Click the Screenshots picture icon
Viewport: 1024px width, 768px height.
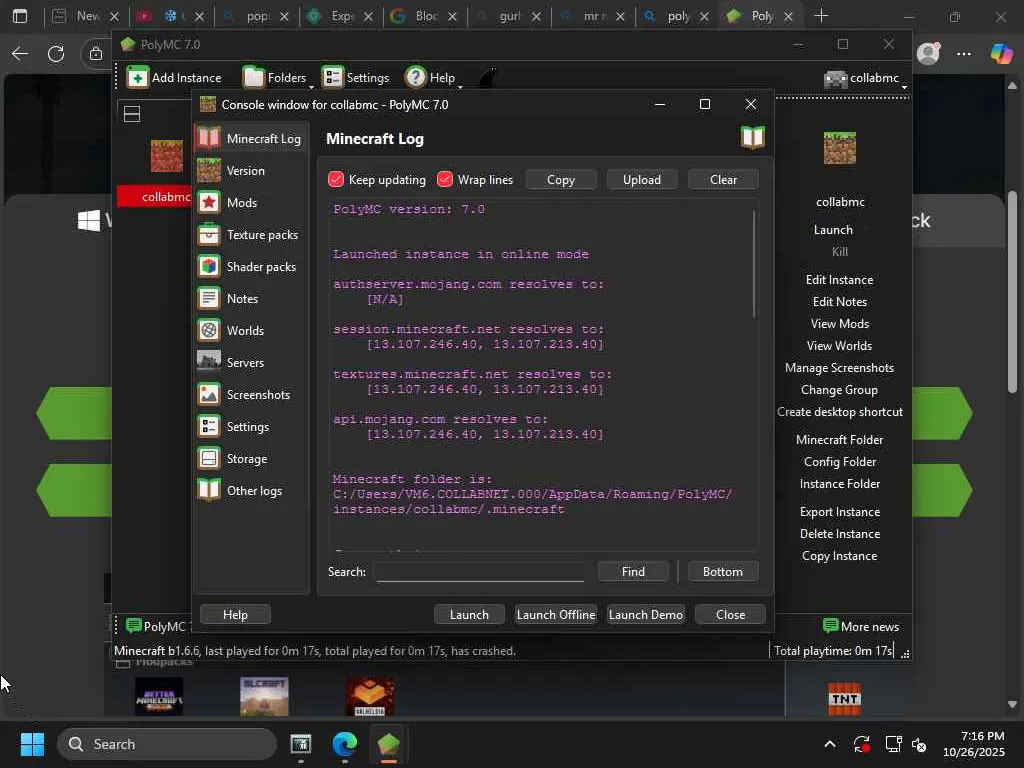coord(209,394)
